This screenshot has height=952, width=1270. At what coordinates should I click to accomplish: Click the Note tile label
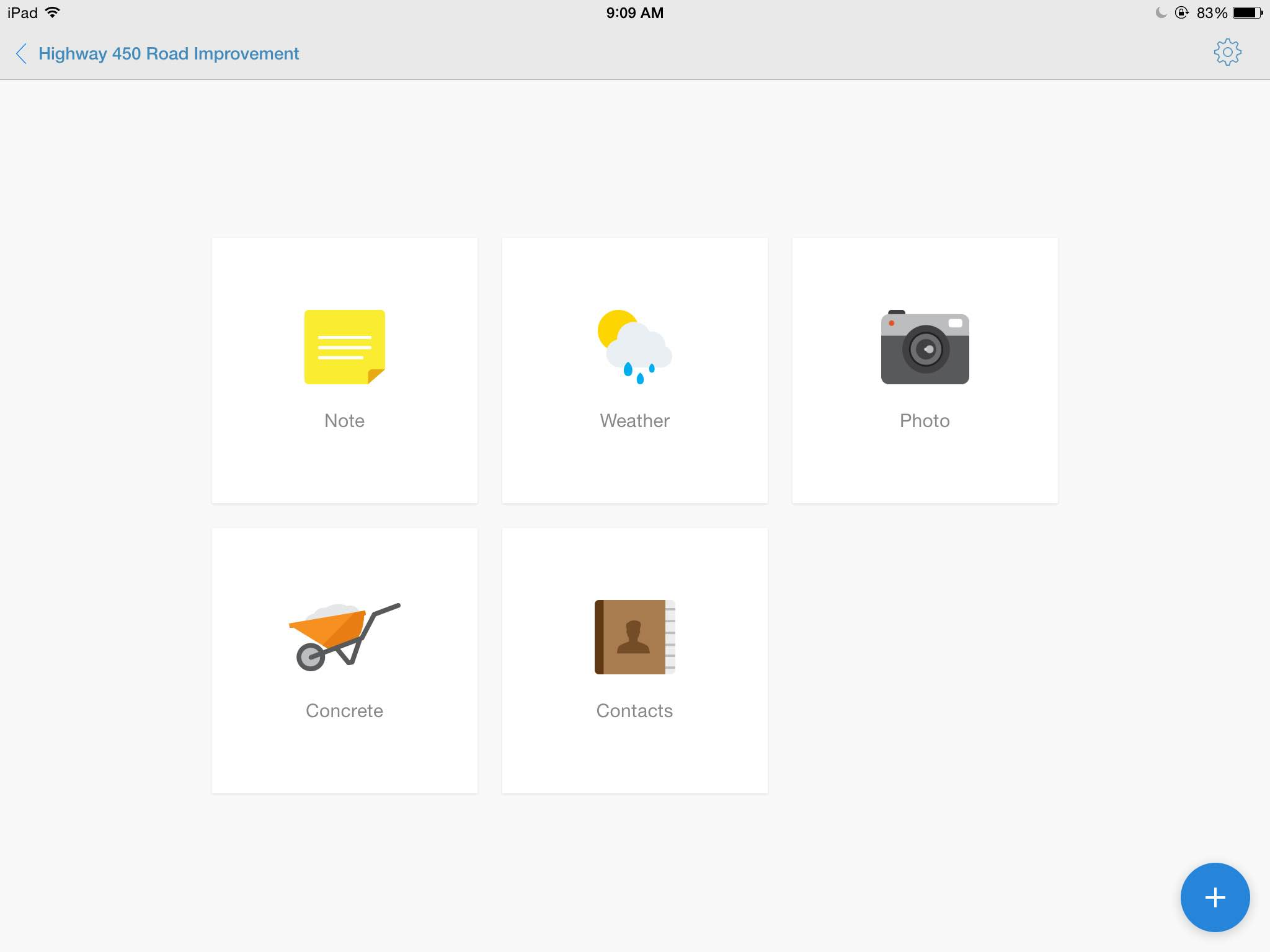[x=344, y=421]
